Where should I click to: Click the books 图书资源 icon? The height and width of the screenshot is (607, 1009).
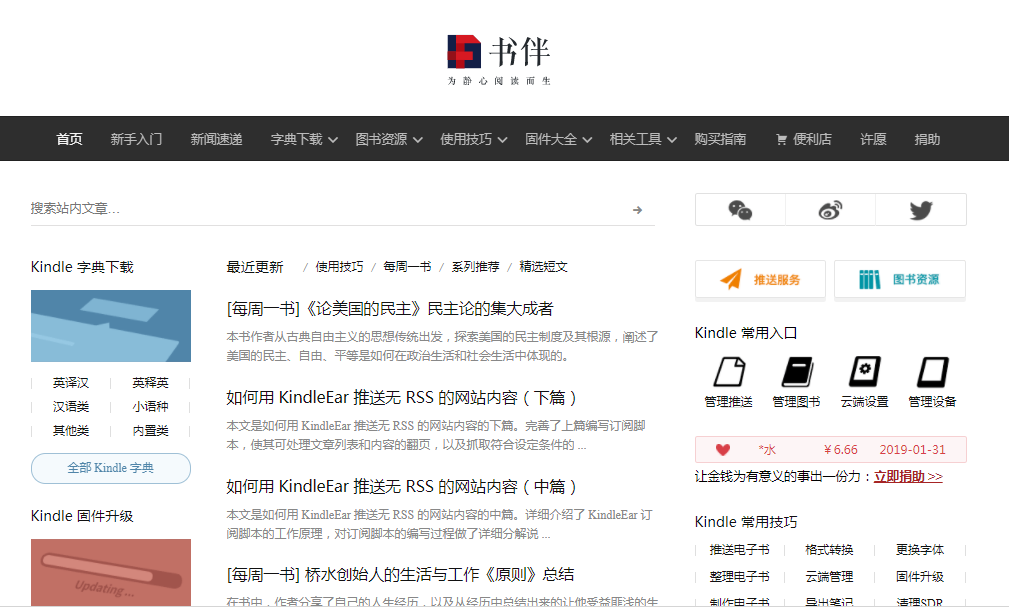(869, 279)
